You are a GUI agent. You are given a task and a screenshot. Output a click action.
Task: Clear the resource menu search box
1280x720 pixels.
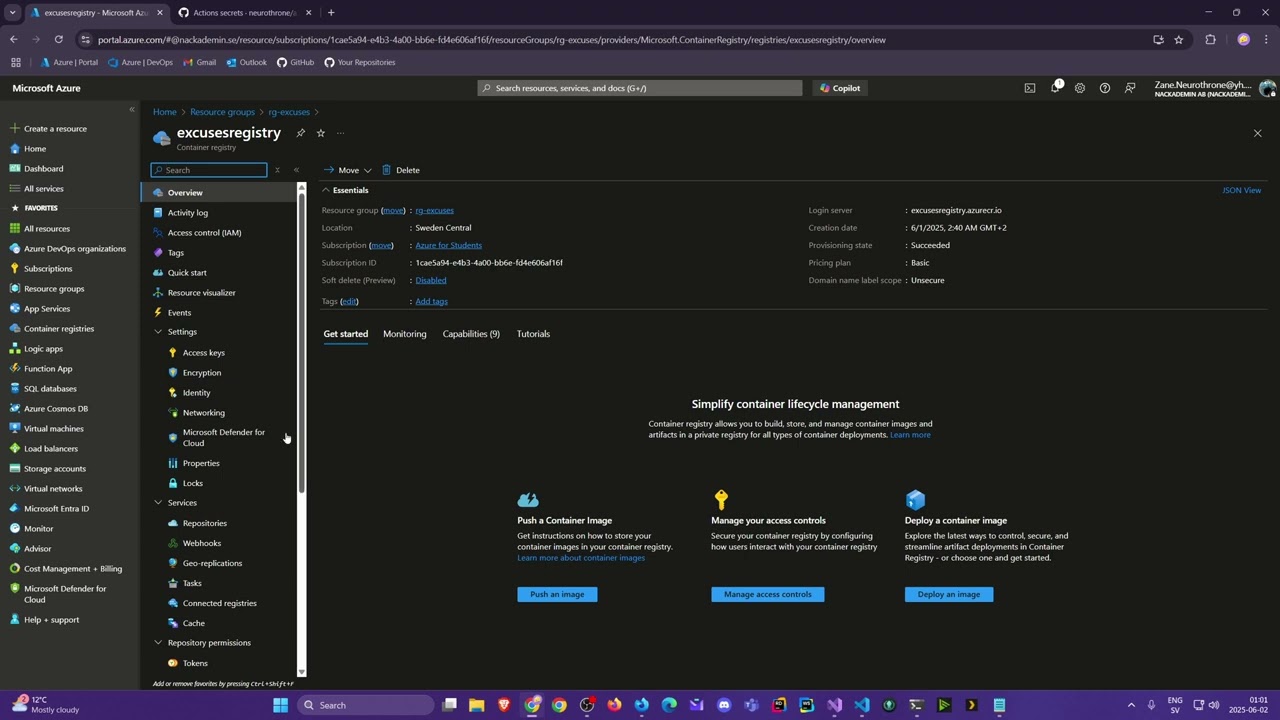277,170
